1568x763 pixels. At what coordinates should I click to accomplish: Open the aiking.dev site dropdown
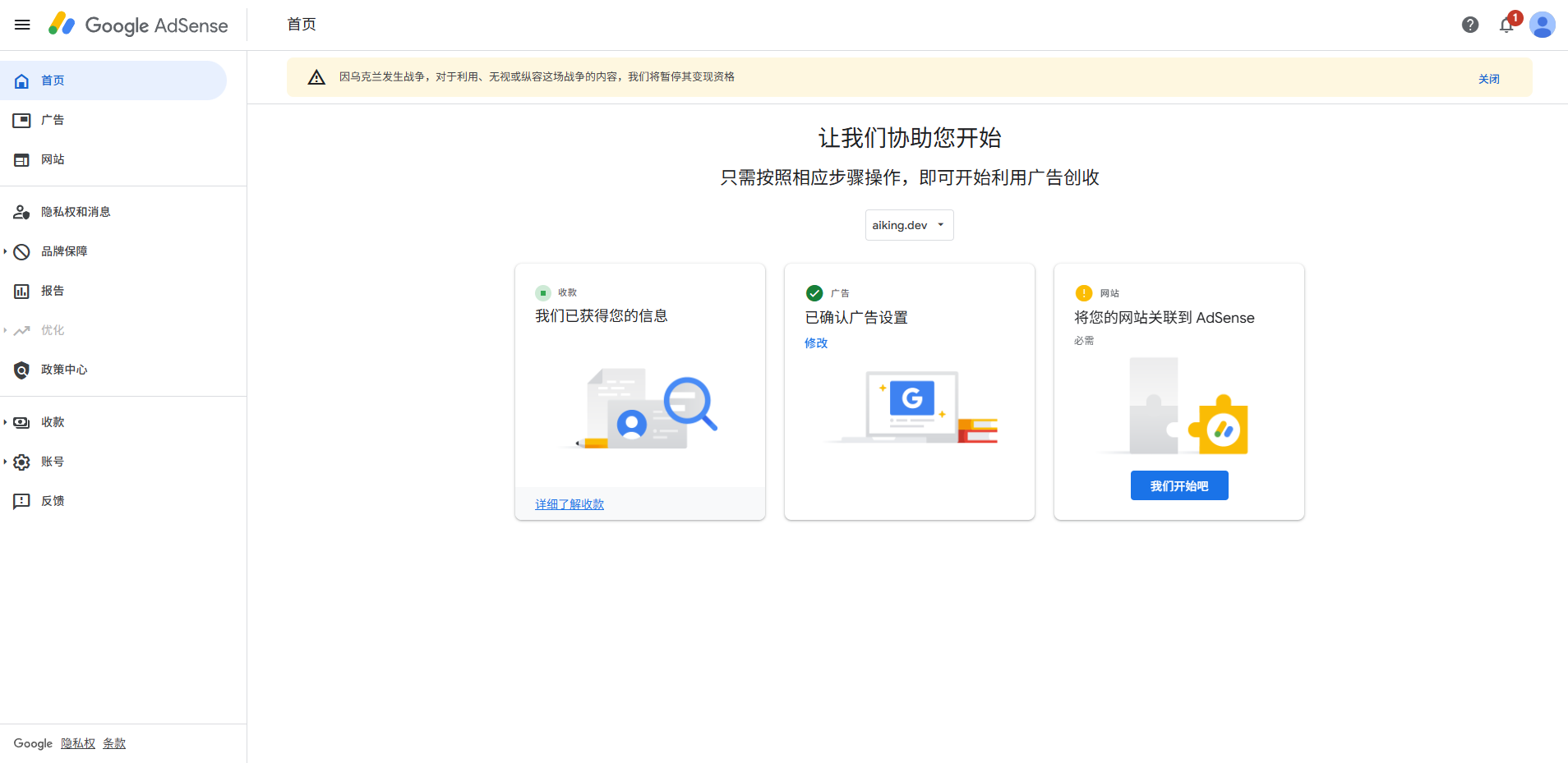click(909, 225)
